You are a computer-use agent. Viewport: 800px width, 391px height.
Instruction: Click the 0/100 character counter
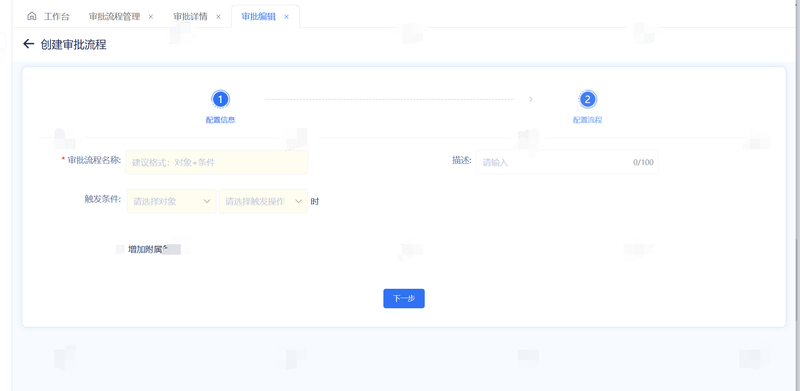pos(643,162)
